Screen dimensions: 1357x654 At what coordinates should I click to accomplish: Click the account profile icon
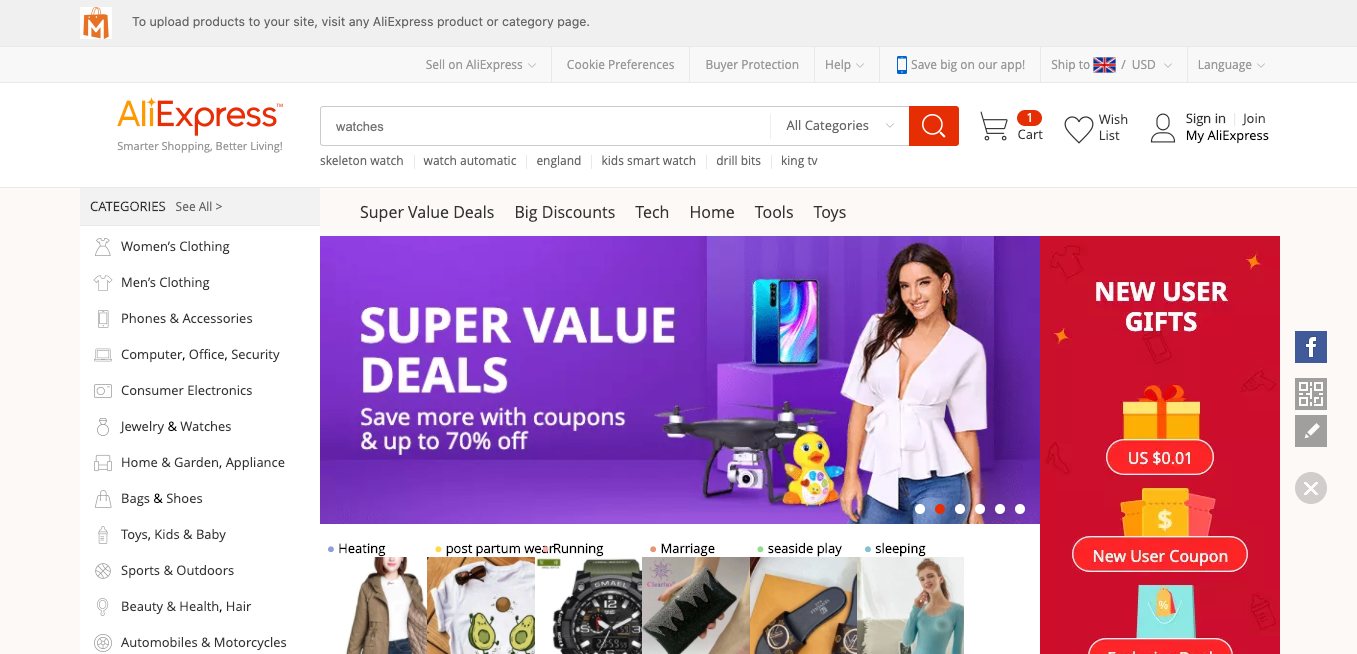click(x=1162, y=128)
